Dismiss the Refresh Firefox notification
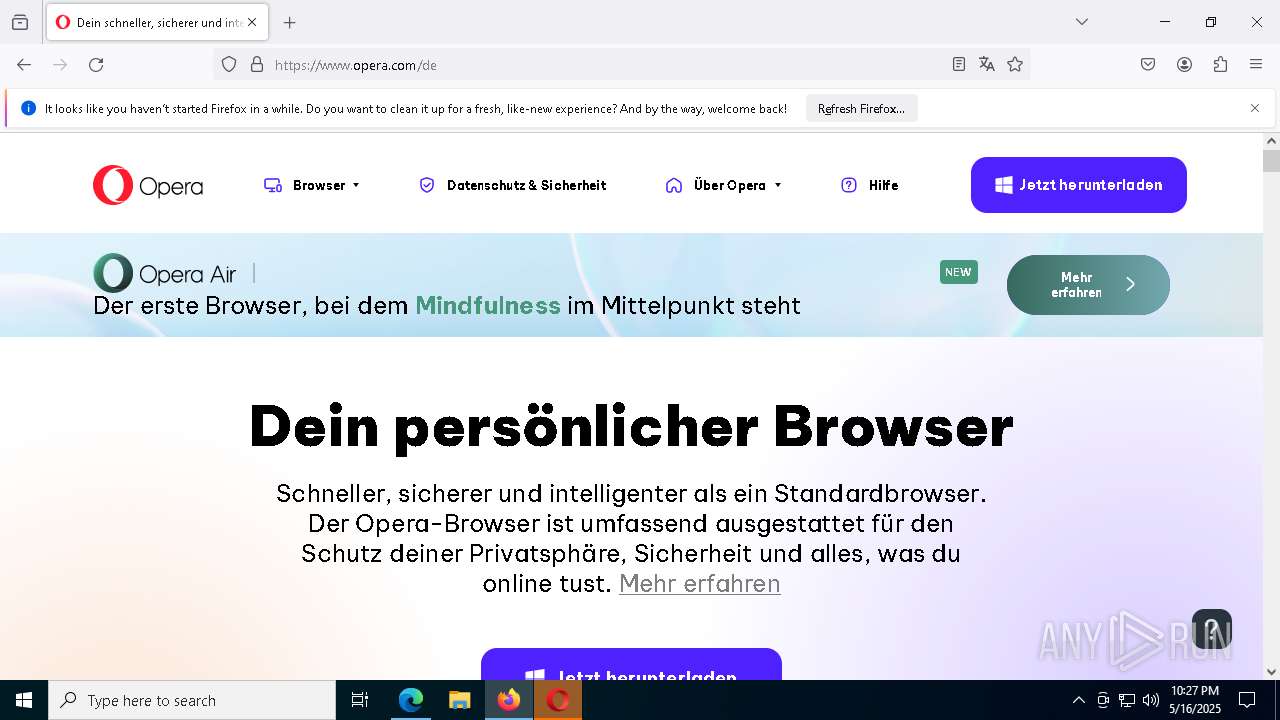Screen dimensions: 1280x720 [x=1255, y=108]
